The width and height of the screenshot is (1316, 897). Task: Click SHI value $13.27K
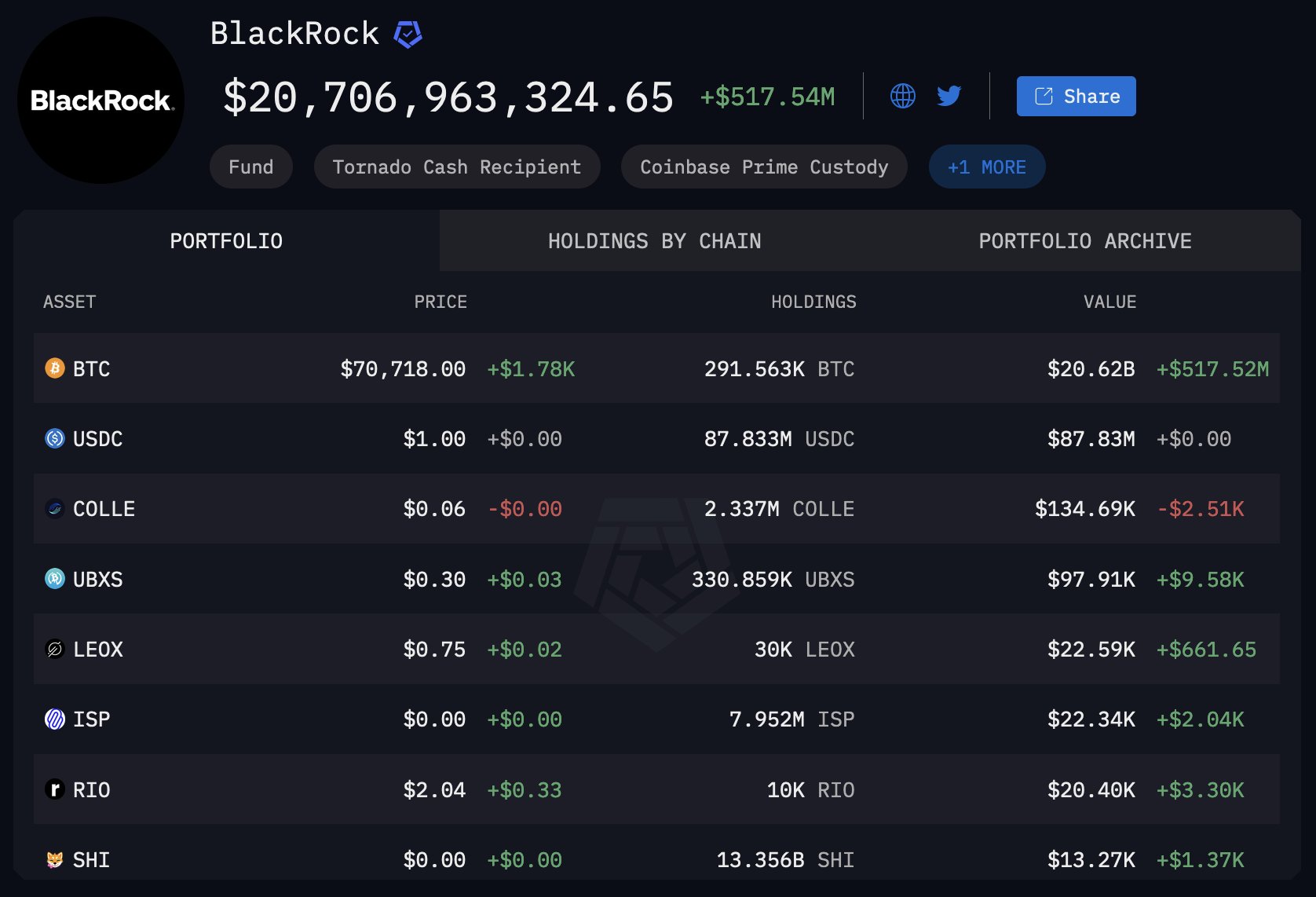click(1091, 859)
